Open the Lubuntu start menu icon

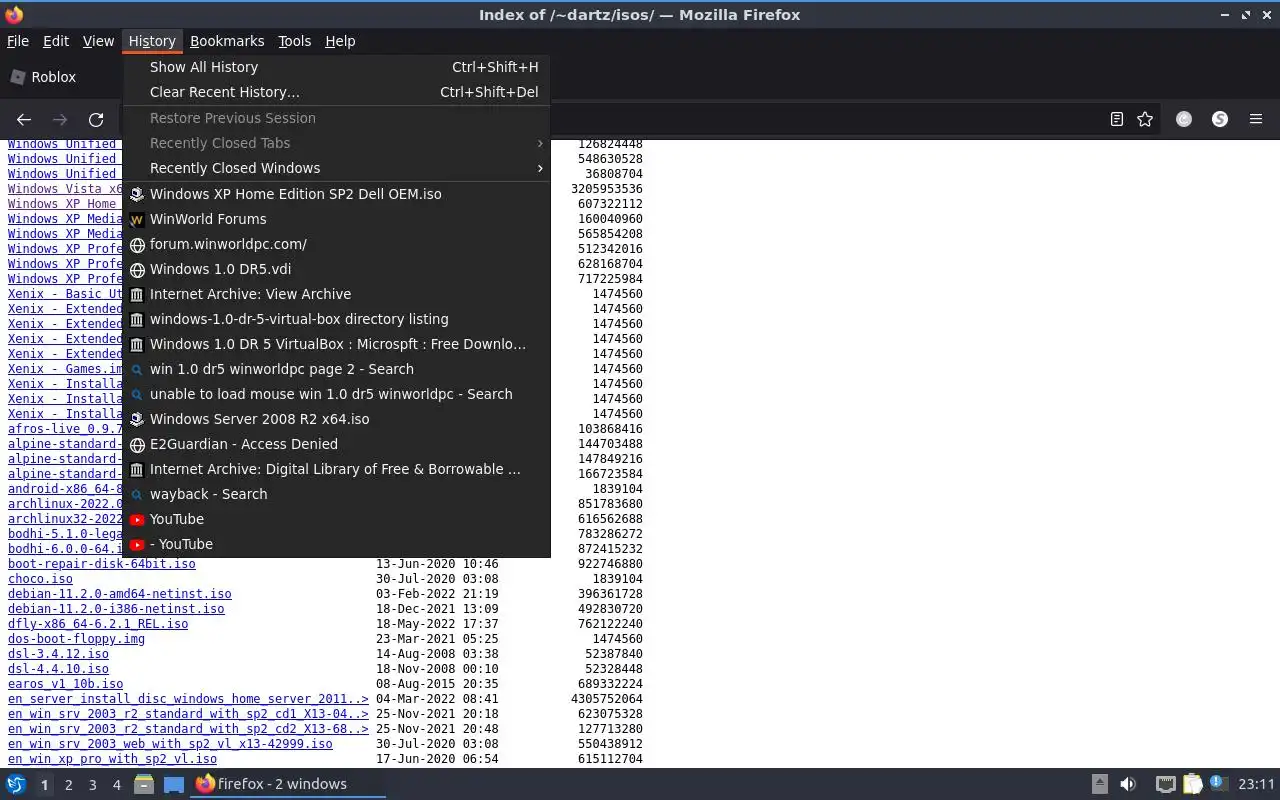tap(16, 784)
